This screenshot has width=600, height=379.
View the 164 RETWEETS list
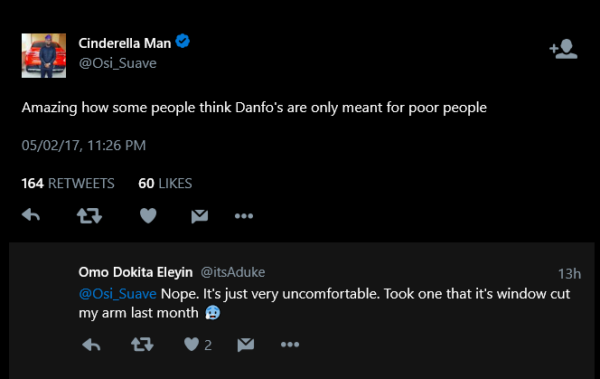point(68,183)
